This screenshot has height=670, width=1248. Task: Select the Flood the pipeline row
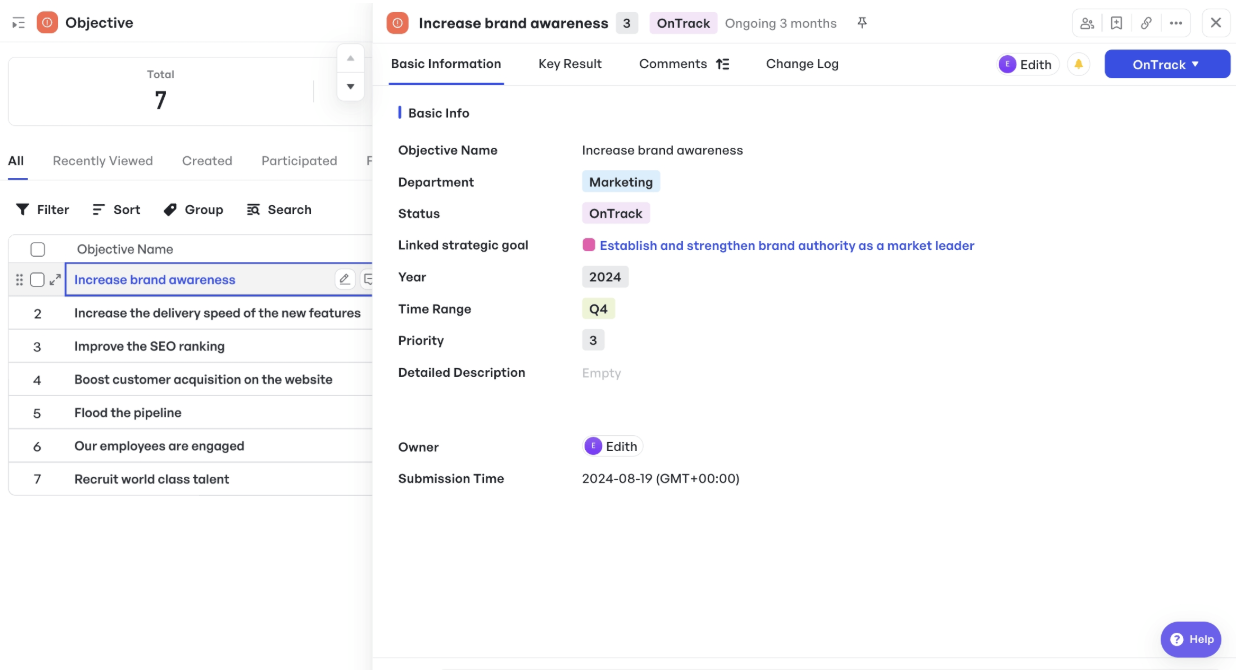click(x=190, y=412)
